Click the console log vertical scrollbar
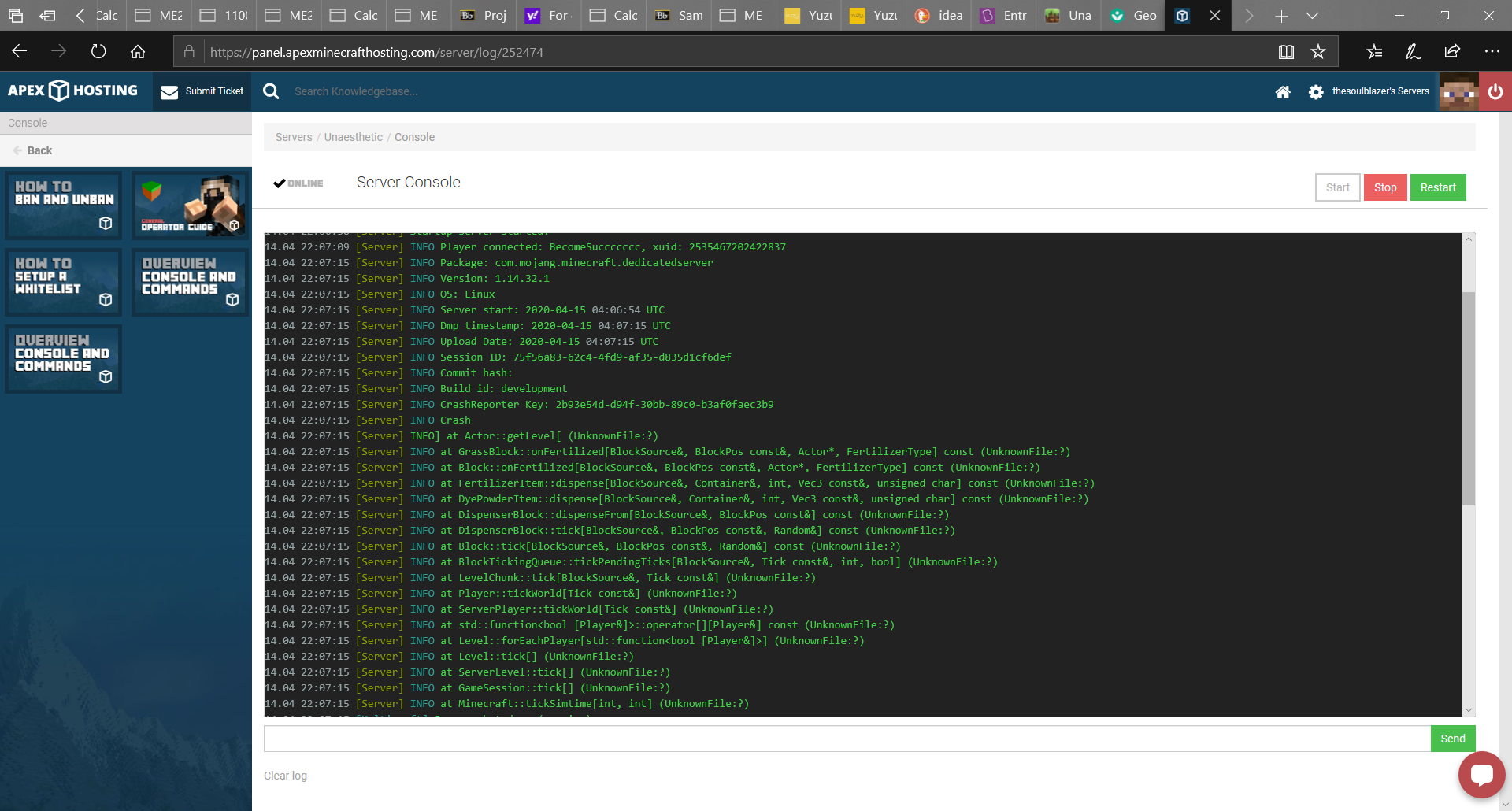This screenshot has width=1512, height=811. pos(1468,398)
